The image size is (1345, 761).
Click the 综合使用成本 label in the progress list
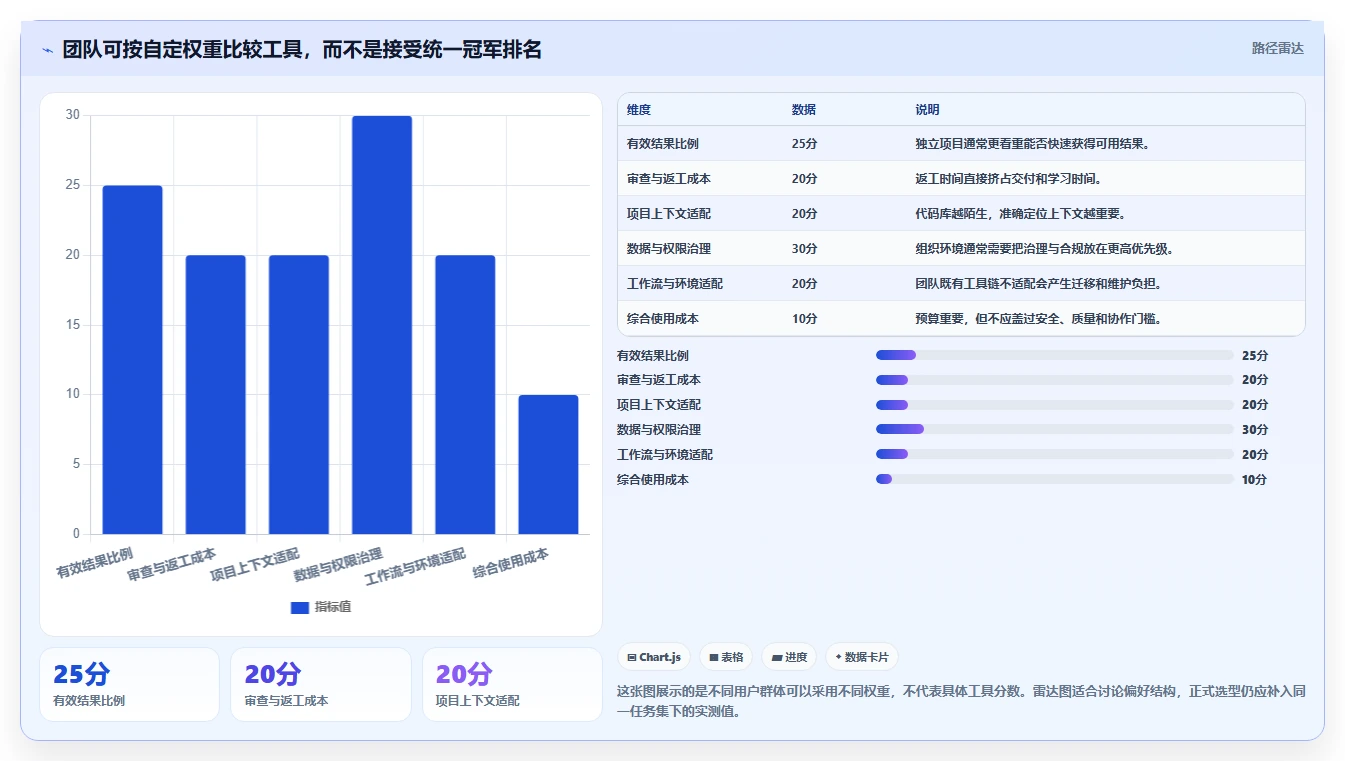pyautogui.click(x=653, y=480)
